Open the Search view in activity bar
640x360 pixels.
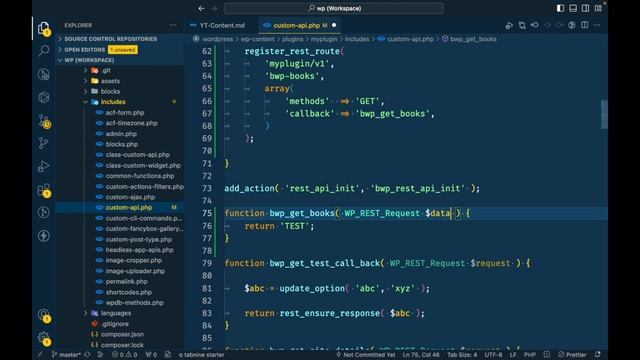pos(44,51)
